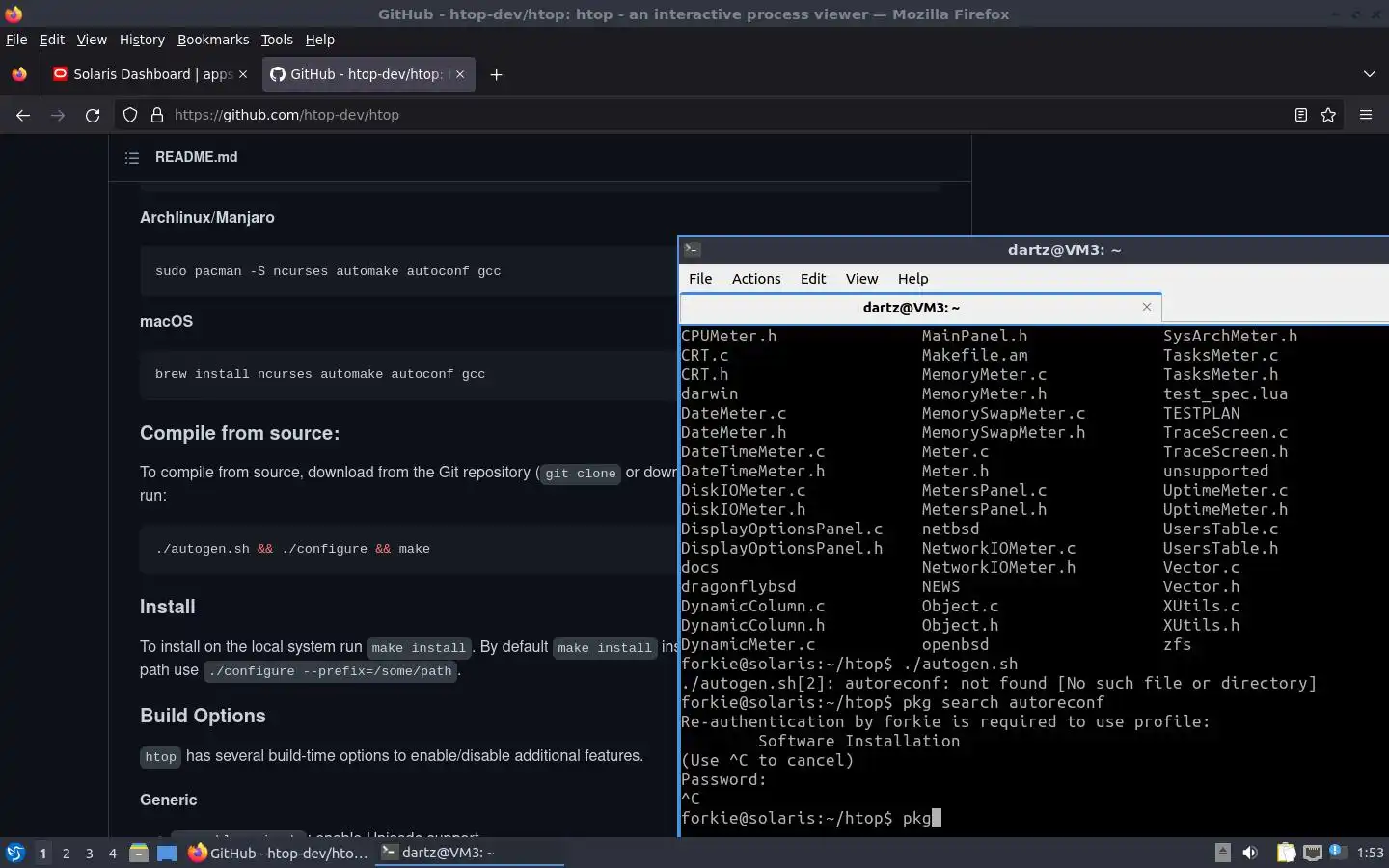Screen dimensions: 1389x868
Task: Open a new tab with plus button
Action: 496,74
